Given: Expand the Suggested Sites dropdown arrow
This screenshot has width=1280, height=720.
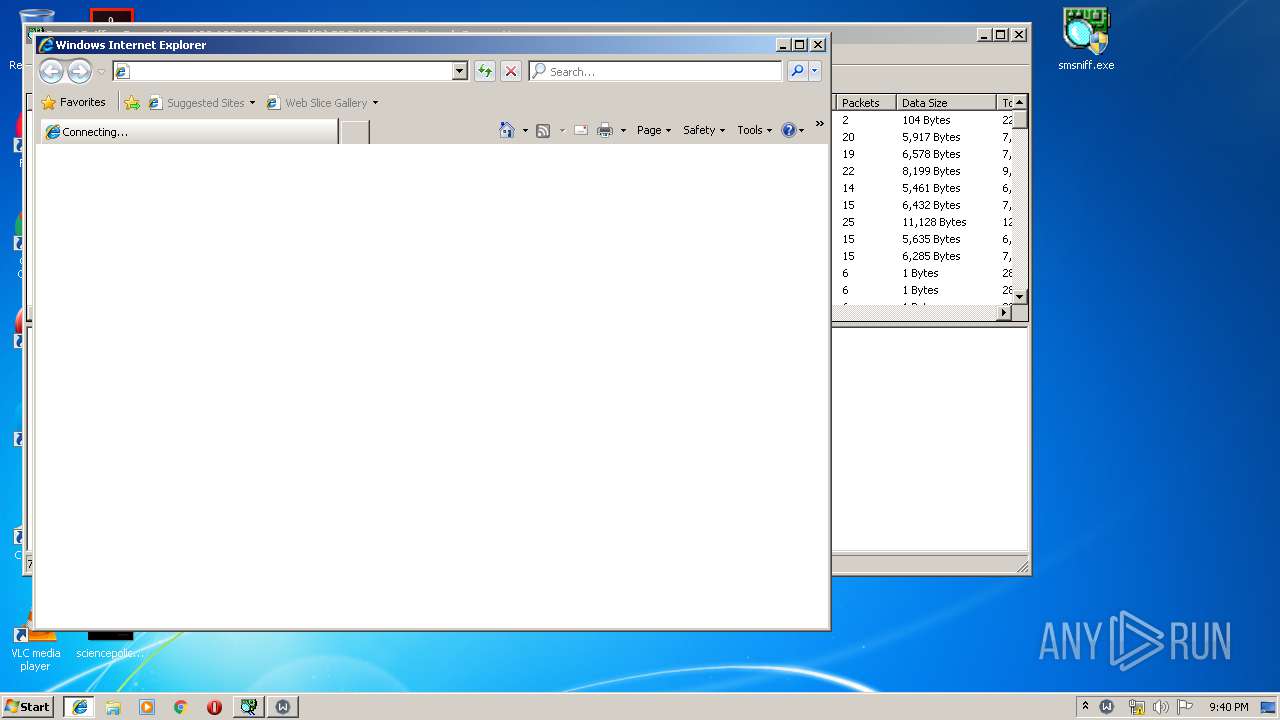Looking at the screenshot, I should tap(252, 103).
